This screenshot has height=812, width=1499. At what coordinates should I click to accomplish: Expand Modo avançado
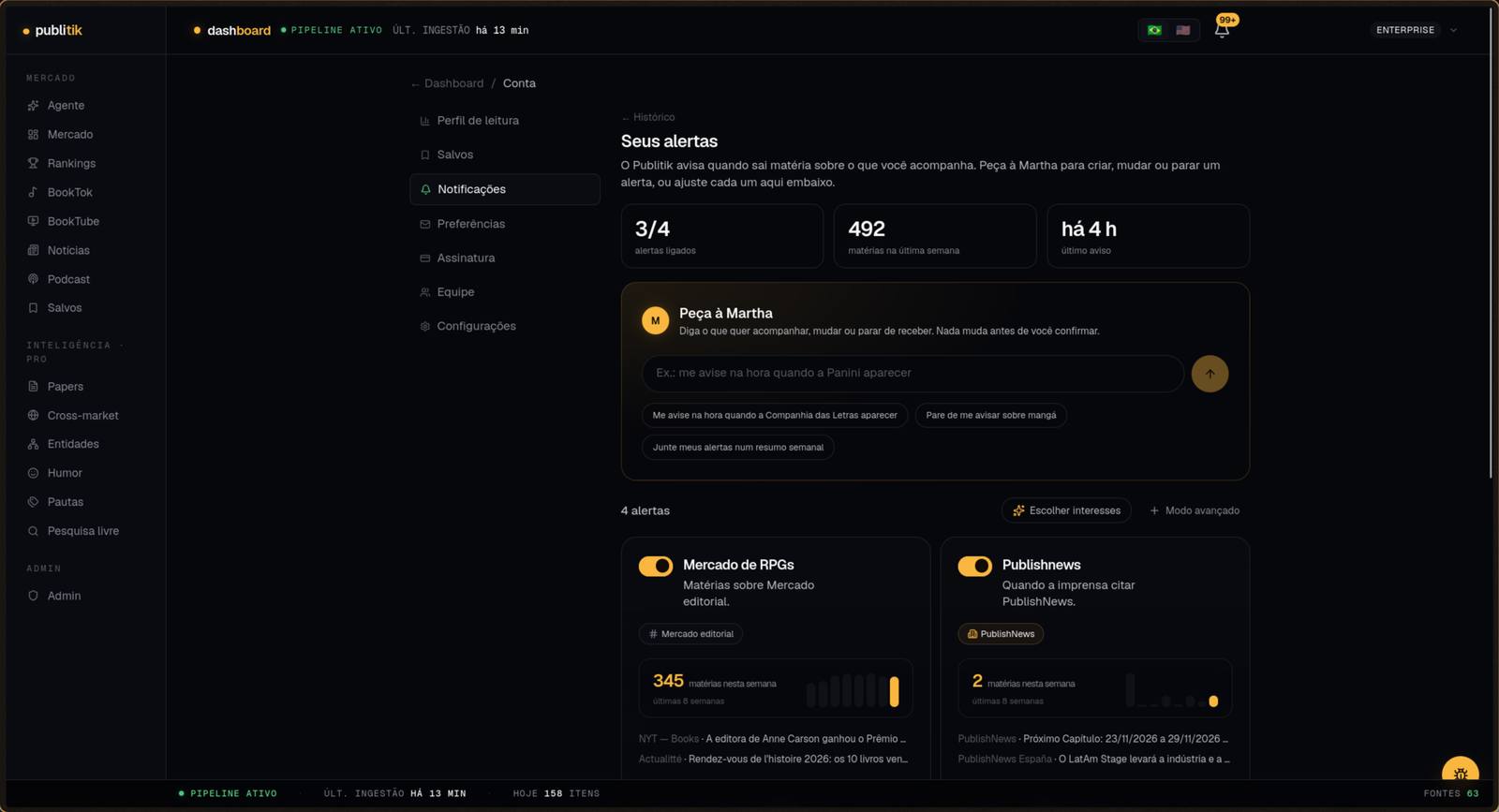point(1195,510)
